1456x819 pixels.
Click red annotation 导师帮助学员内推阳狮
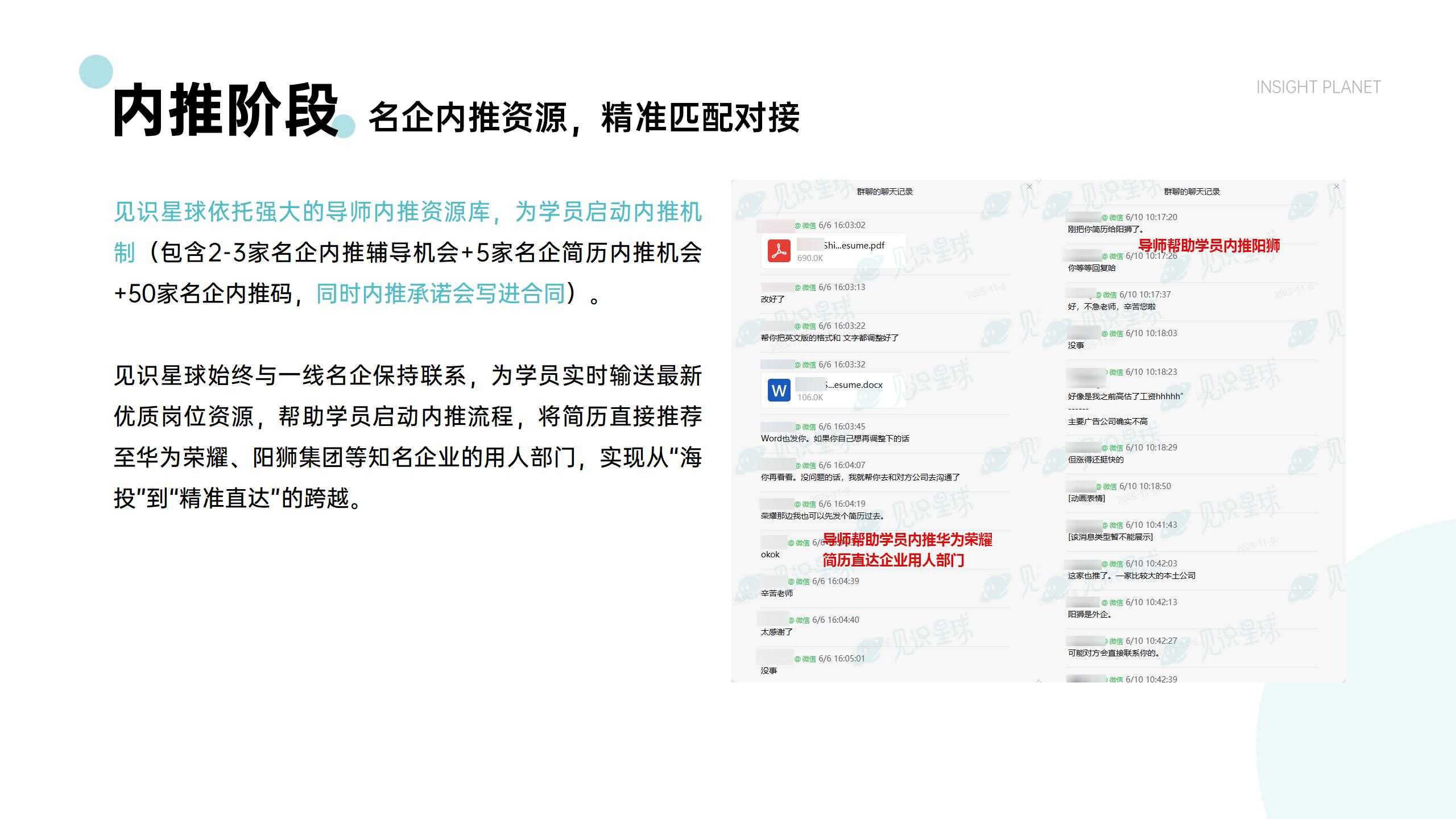click(x=1209, y=246)
